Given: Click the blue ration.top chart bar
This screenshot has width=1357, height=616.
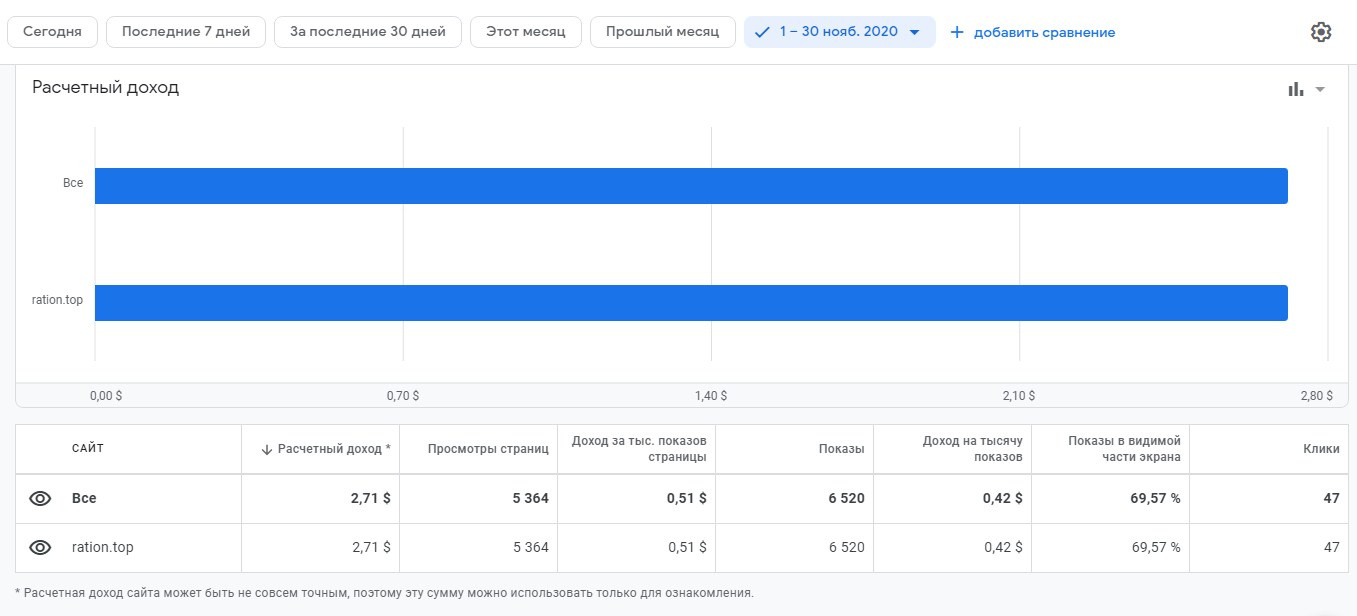Looking at the screenshot, I should [x=690, y=303].
